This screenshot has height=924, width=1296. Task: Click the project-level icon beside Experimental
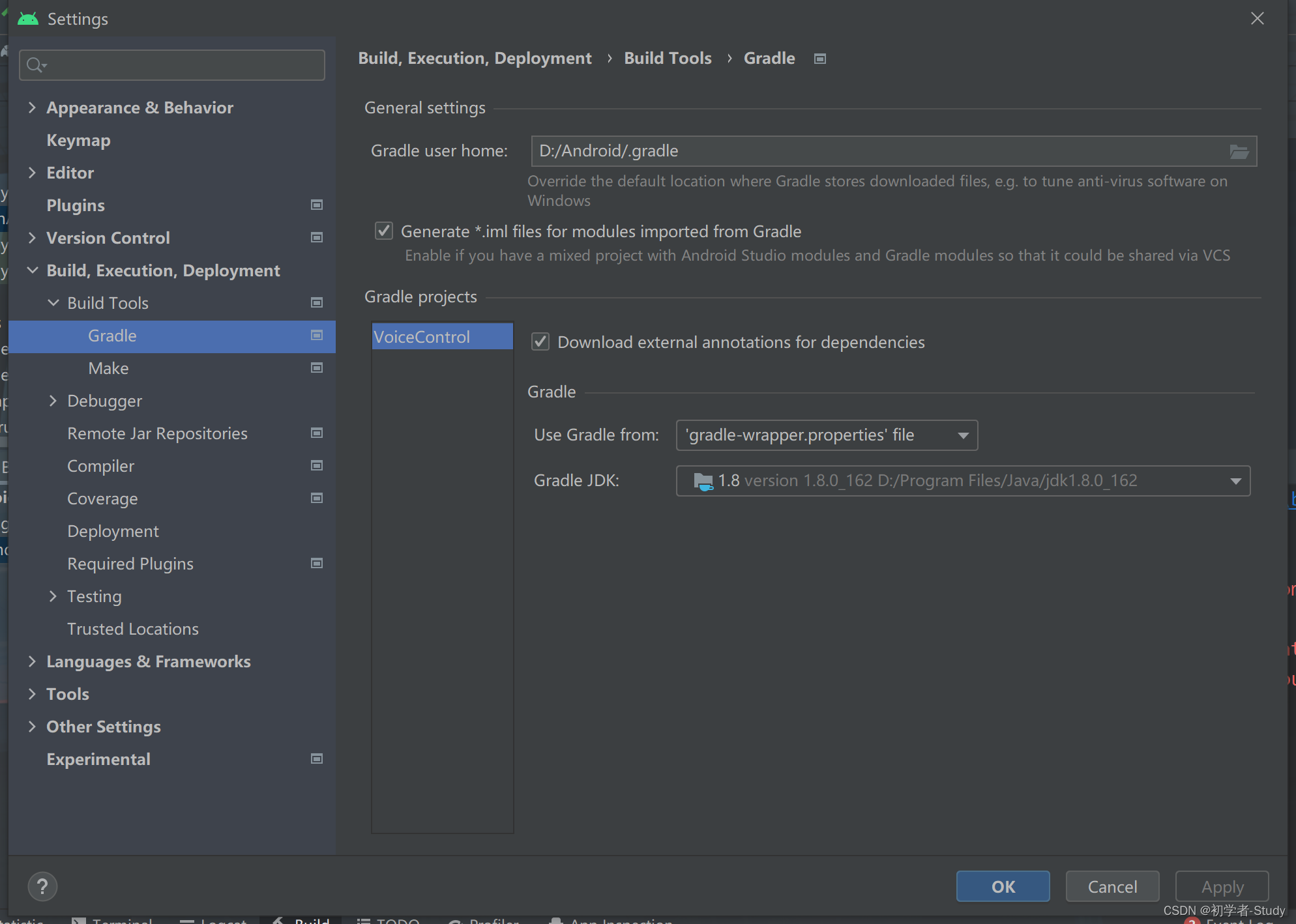[317, 759]
